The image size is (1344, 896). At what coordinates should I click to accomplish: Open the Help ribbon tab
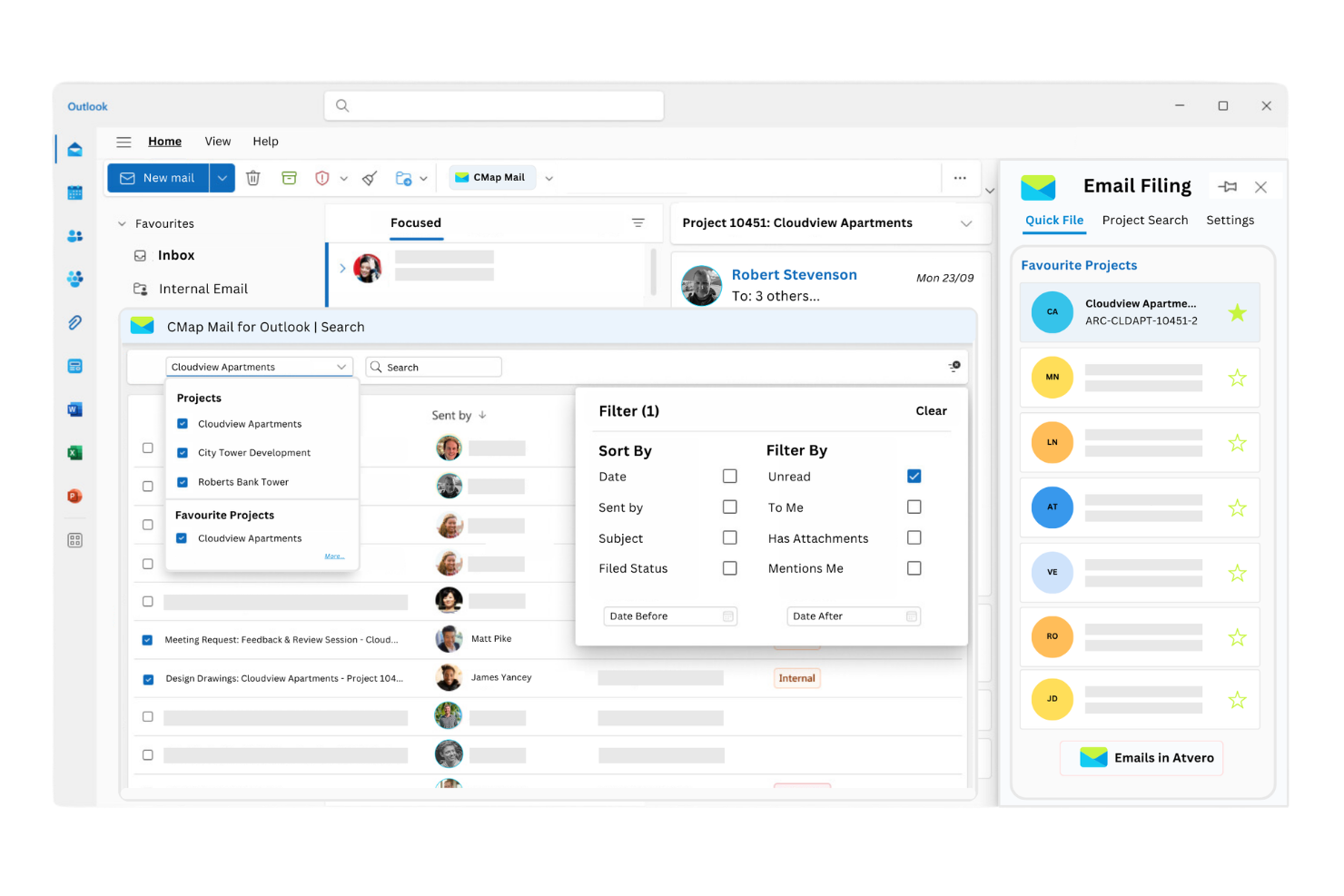point(265,142)
